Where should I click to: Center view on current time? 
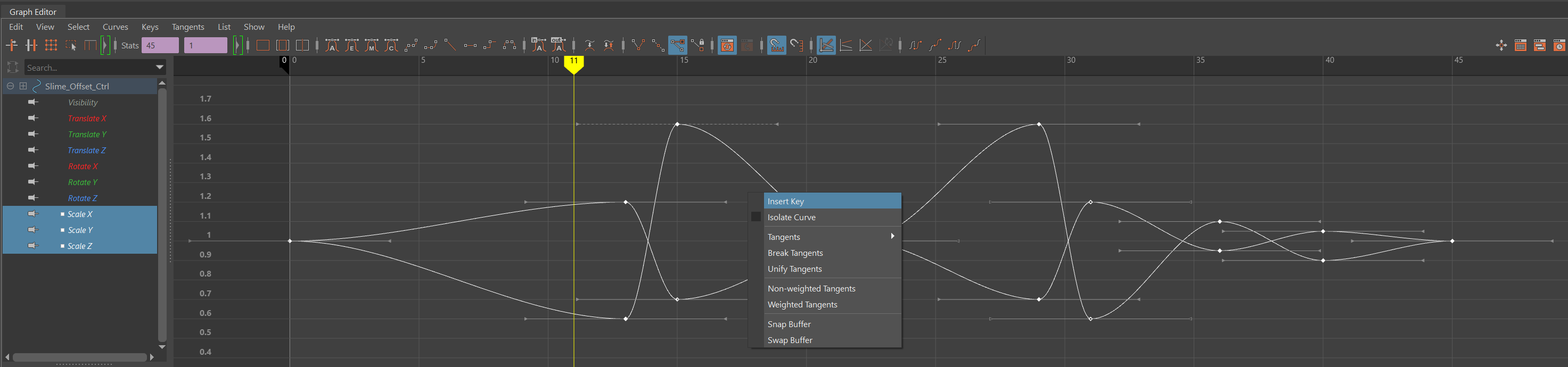pyautogui.click(x=302, y=45)
